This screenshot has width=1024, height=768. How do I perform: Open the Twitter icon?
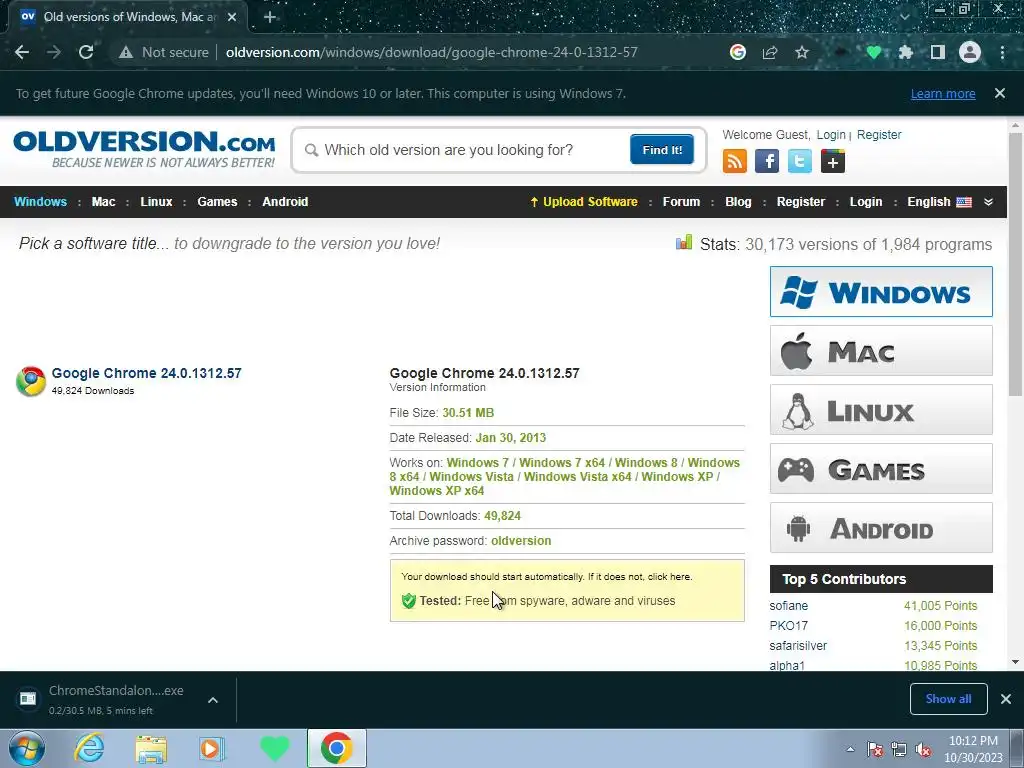(x=799, y=161)
